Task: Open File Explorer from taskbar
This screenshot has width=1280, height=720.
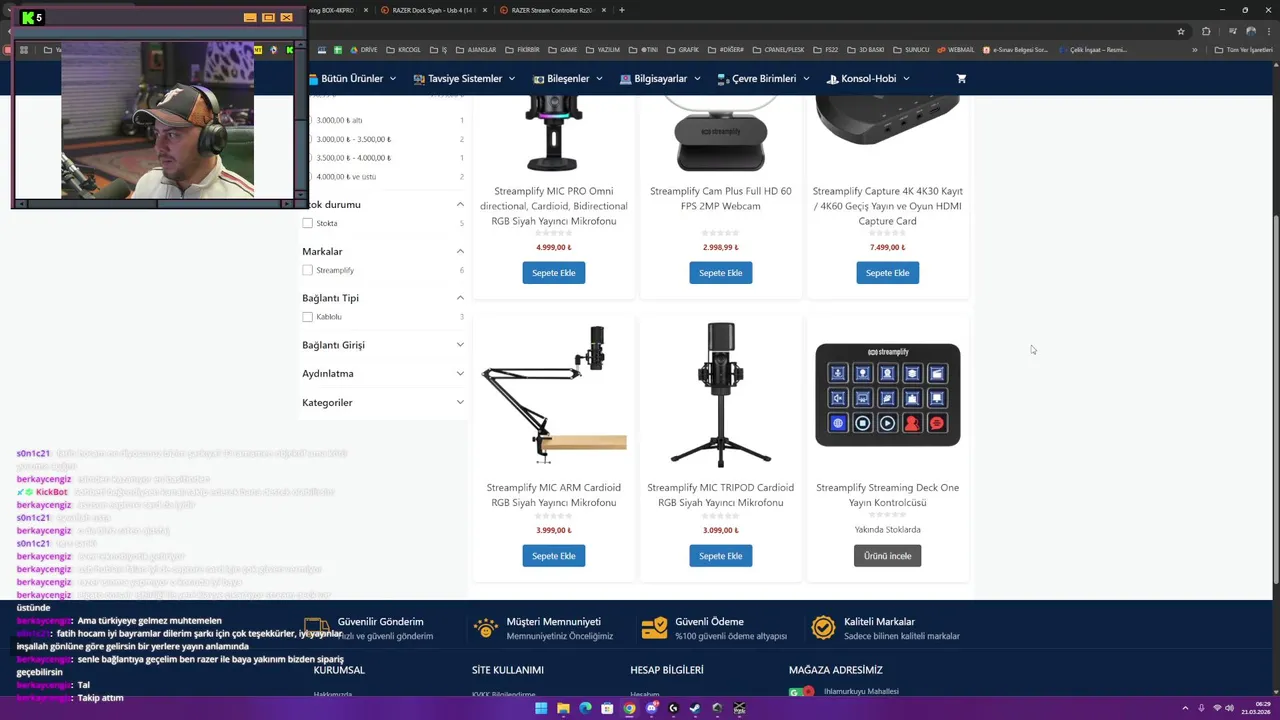Action: (563, 708)
